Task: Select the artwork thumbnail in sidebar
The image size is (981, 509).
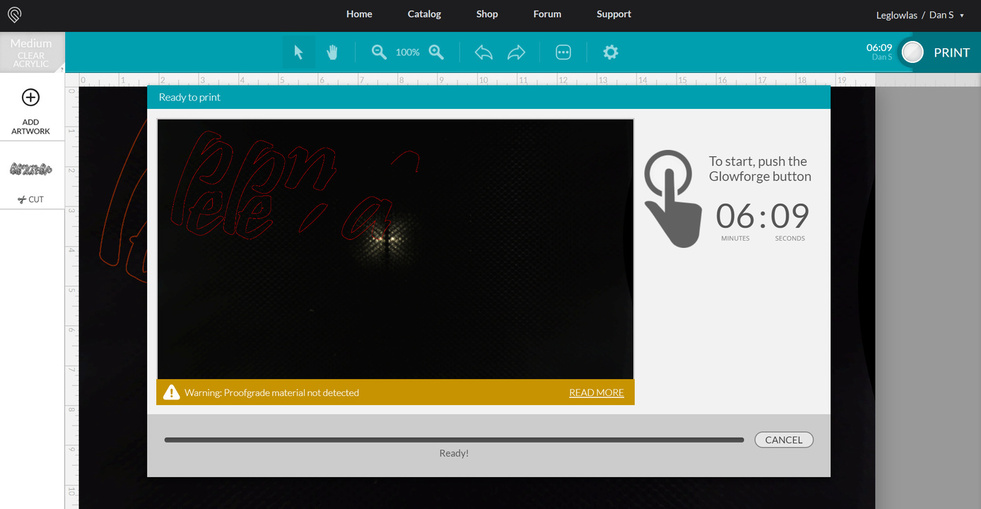Action: click(31, 169)
